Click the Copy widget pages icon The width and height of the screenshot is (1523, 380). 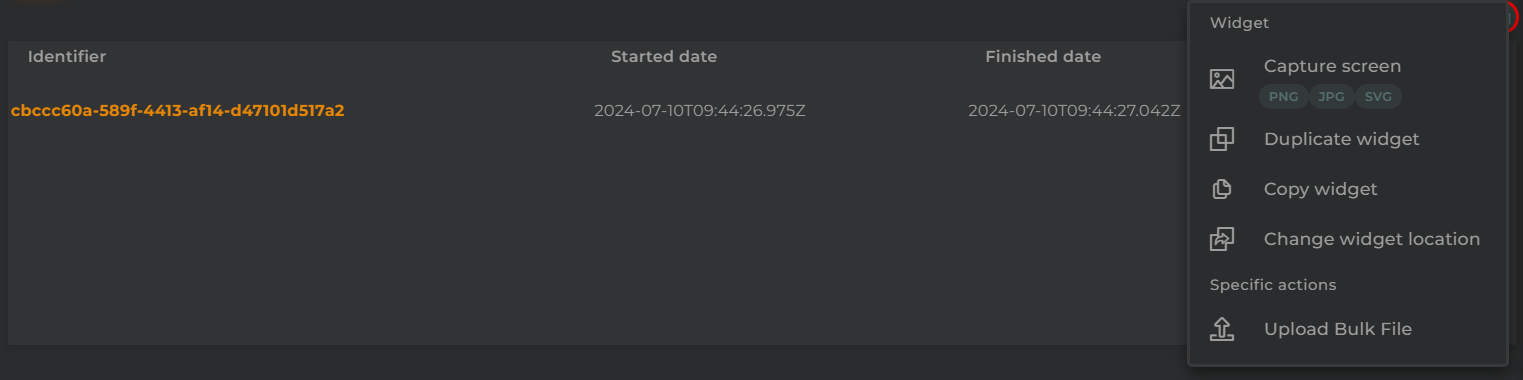pyautogui.click(x=1221, y=189)
